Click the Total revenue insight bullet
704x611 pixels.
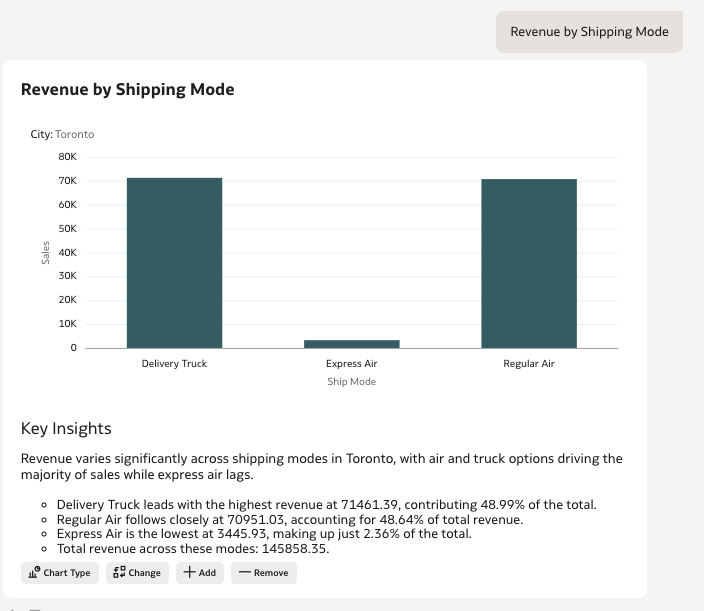(x=193, y=549)
